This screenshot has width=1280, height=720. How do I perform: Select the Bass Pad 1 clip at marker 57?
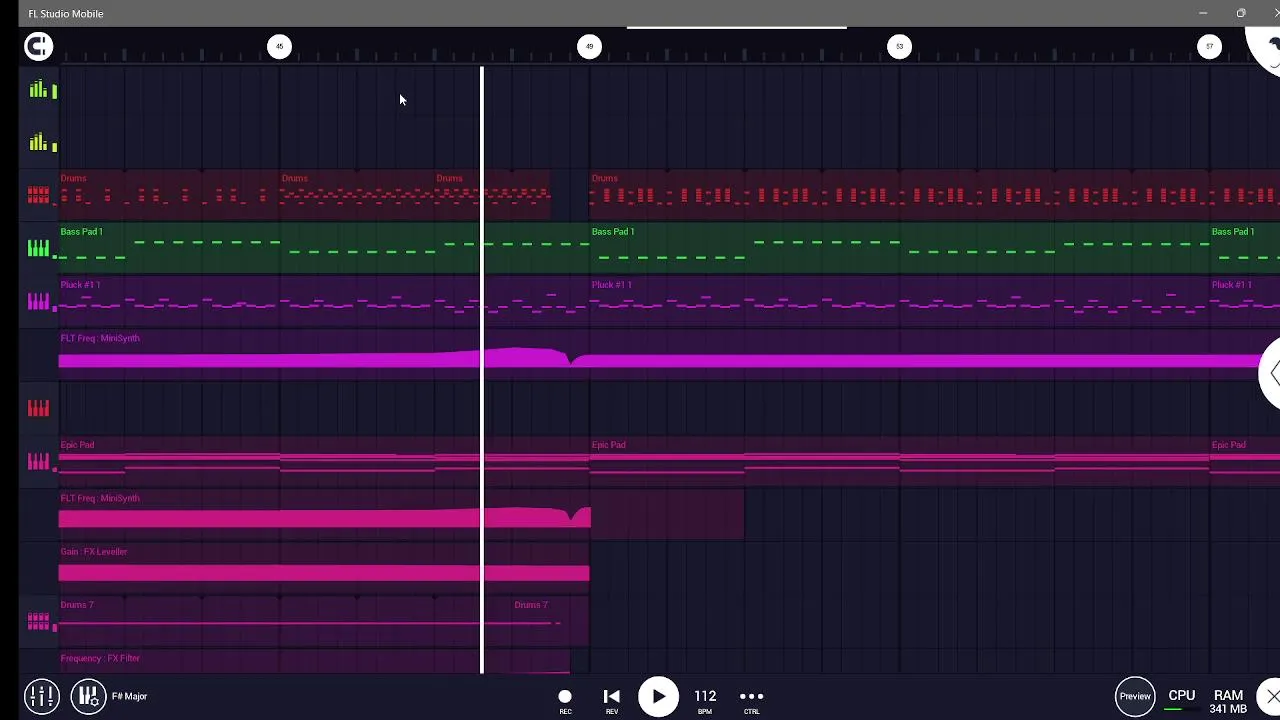click(1245, 249)
